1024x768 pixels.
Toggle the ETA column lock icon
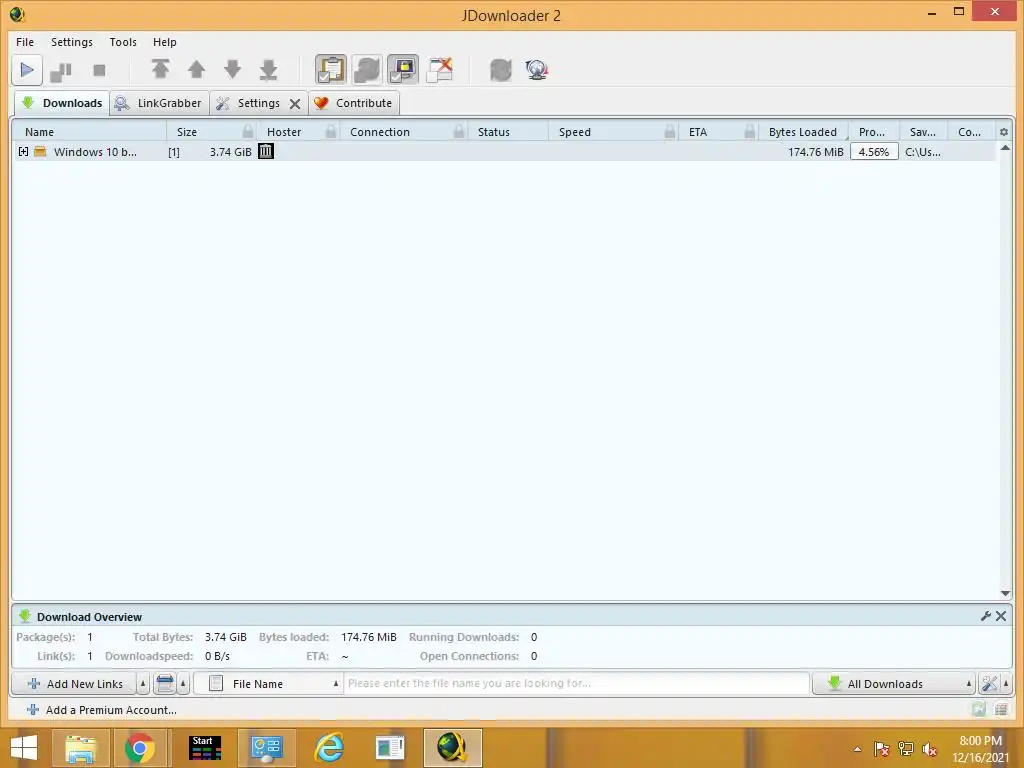pyautogui.click(x=750, y=131)
